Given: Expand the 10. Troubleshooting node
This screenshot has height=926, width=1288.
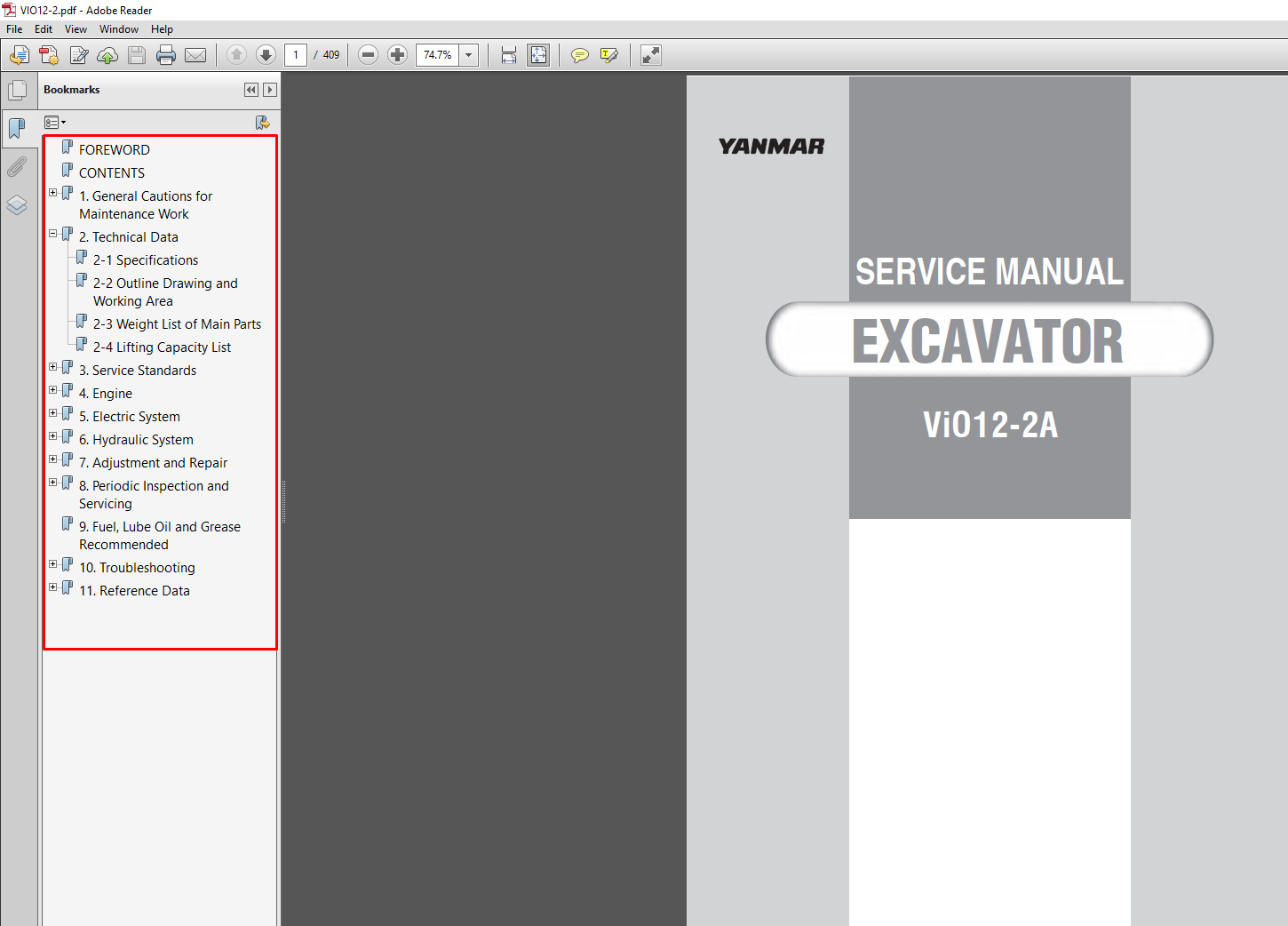Looking at the screenshot, I should 53,564.
